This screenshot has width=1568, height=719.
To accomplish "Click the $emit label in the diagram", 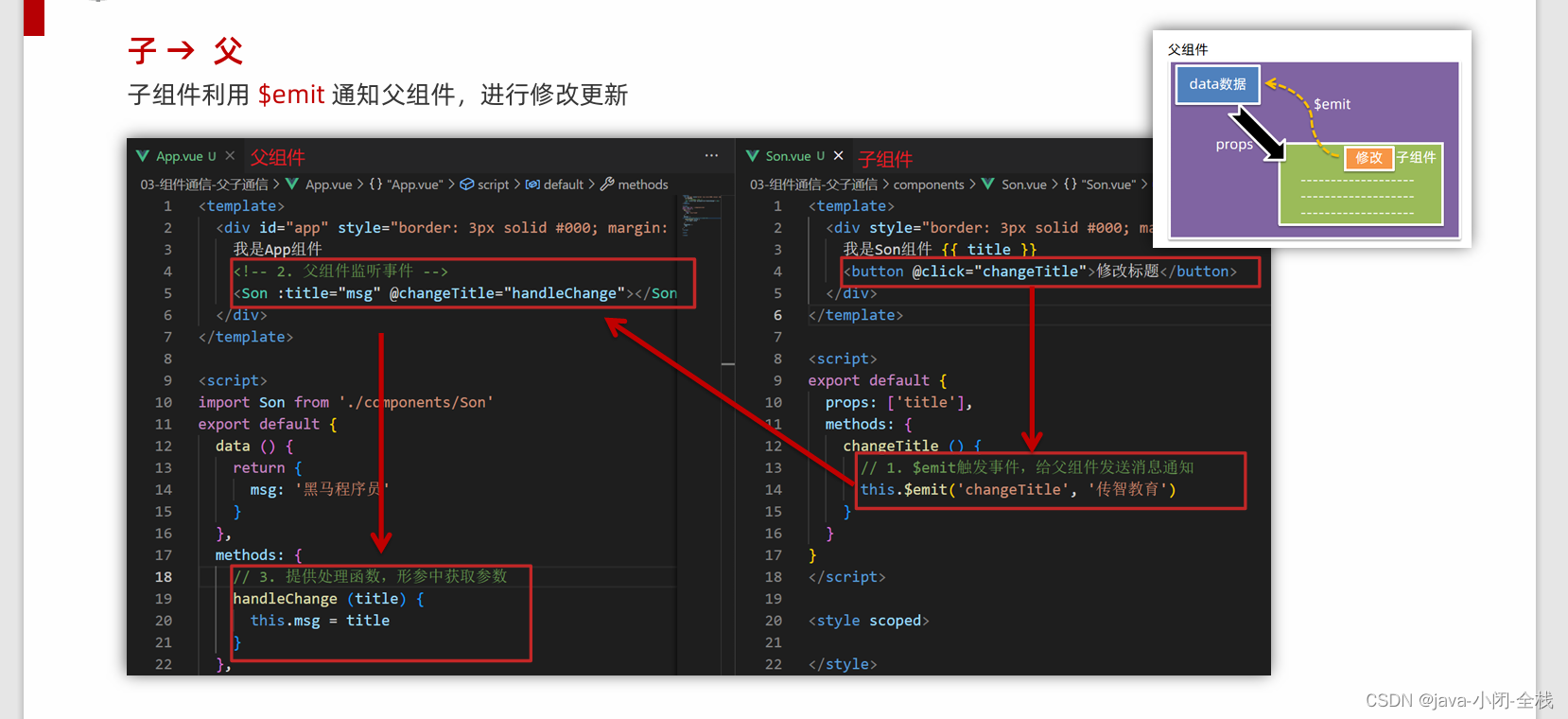I will (1332, 104).
